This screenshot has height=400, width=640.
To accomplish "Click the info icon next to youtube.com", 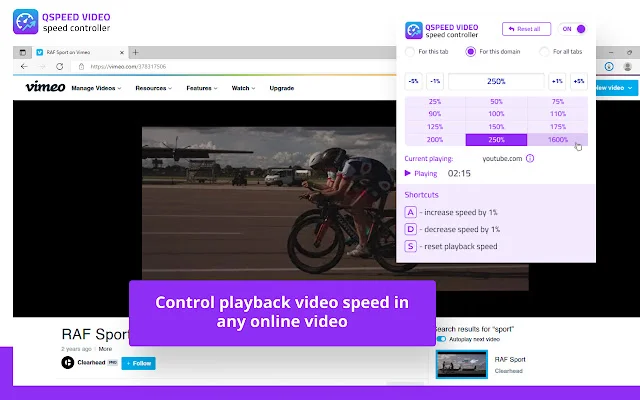I will [530, 158].
